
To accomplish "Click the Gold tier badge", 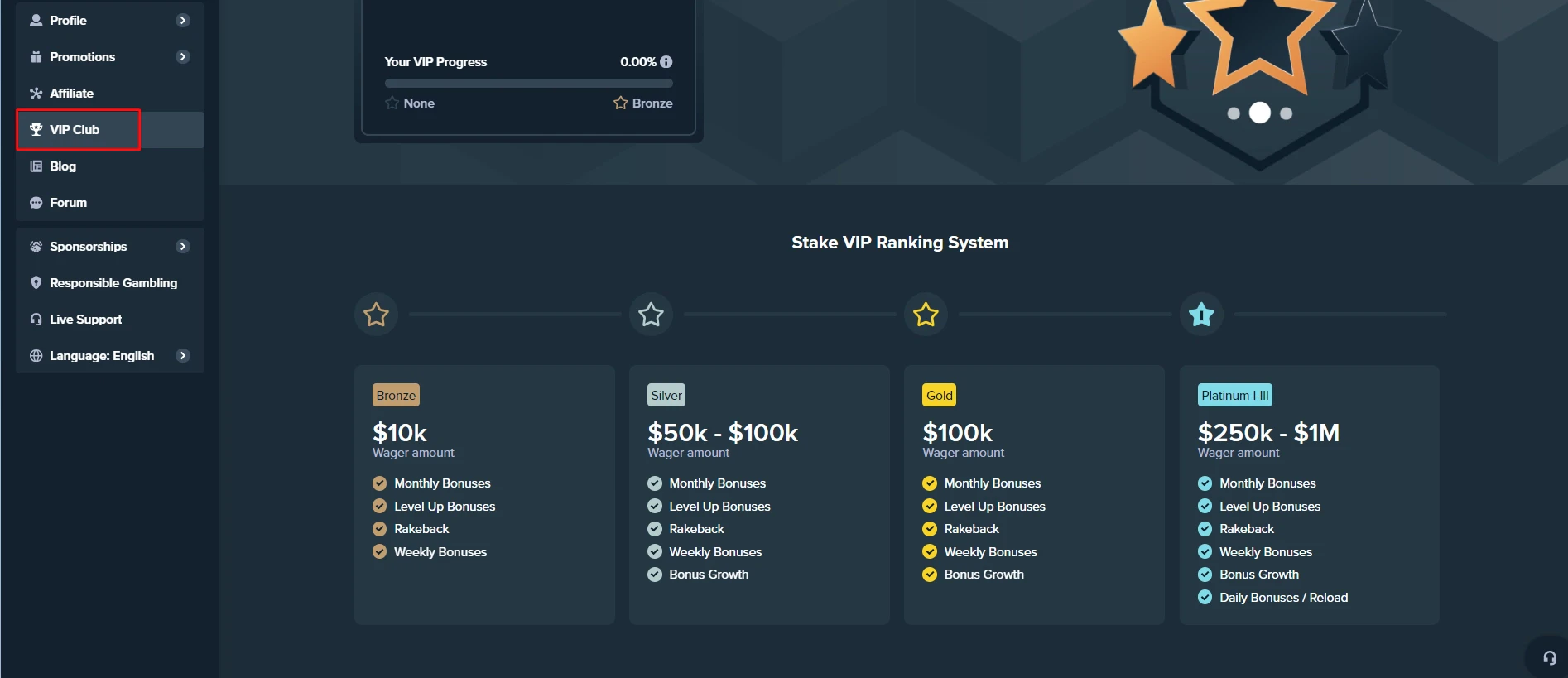I will coord(939,395).
